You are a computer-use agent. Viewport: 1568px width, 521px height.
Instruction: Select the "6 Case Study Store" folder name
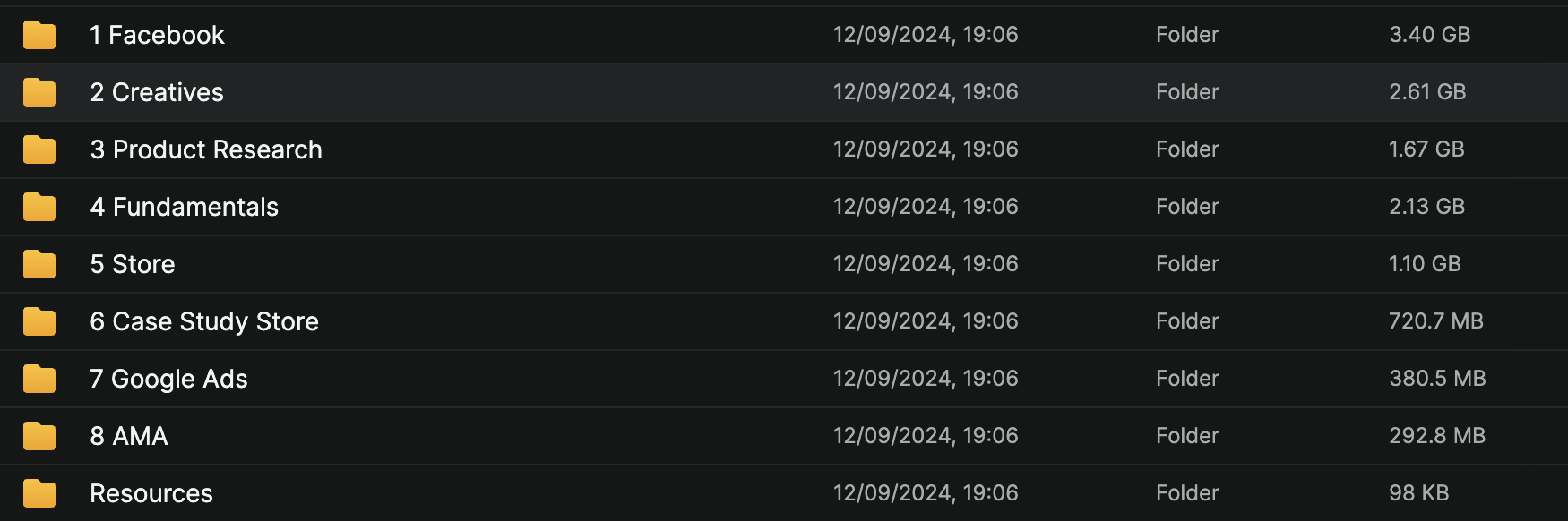(x=204, y=321)
